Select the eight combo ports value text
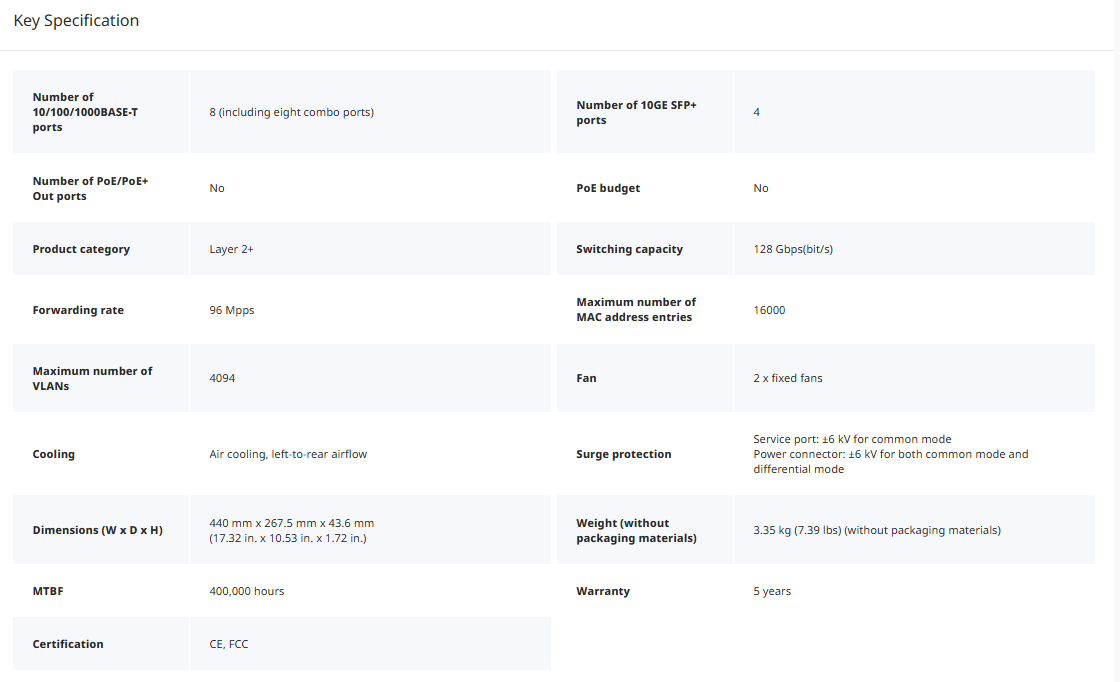 [291, 112]
